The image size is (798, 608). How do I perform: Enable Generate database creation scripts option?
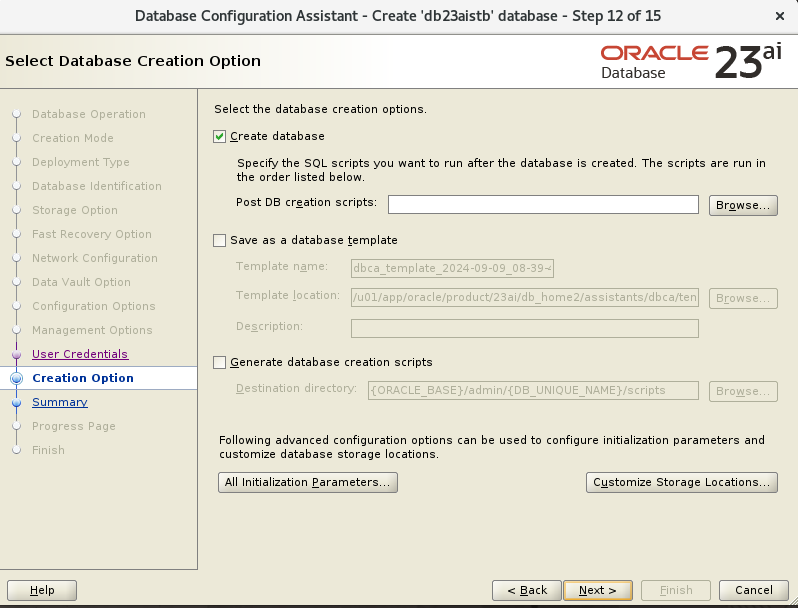pyautogui.click(x=219, y=362)
